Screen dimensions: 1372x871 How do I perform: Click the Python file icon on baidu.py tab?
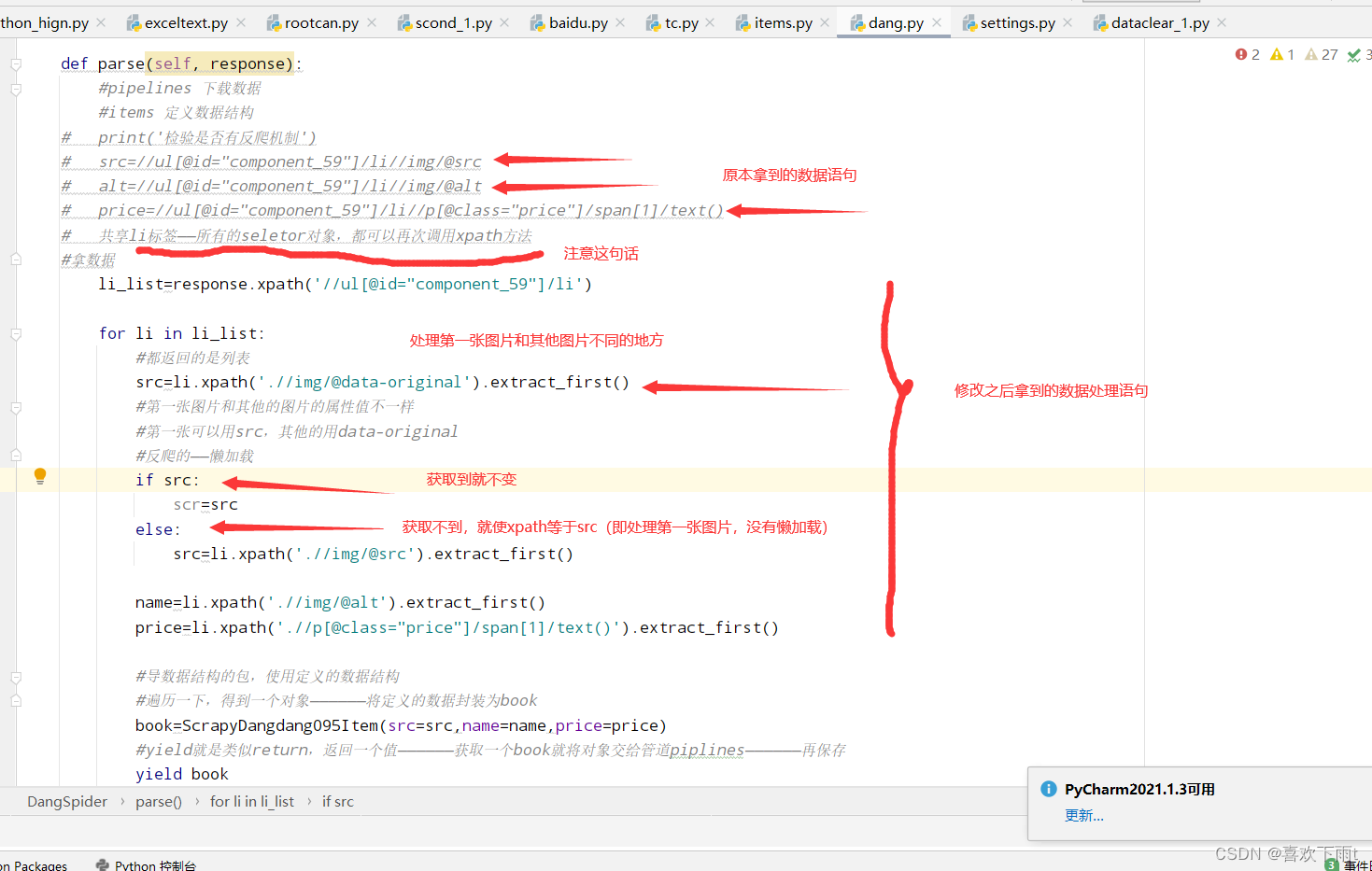538,22
